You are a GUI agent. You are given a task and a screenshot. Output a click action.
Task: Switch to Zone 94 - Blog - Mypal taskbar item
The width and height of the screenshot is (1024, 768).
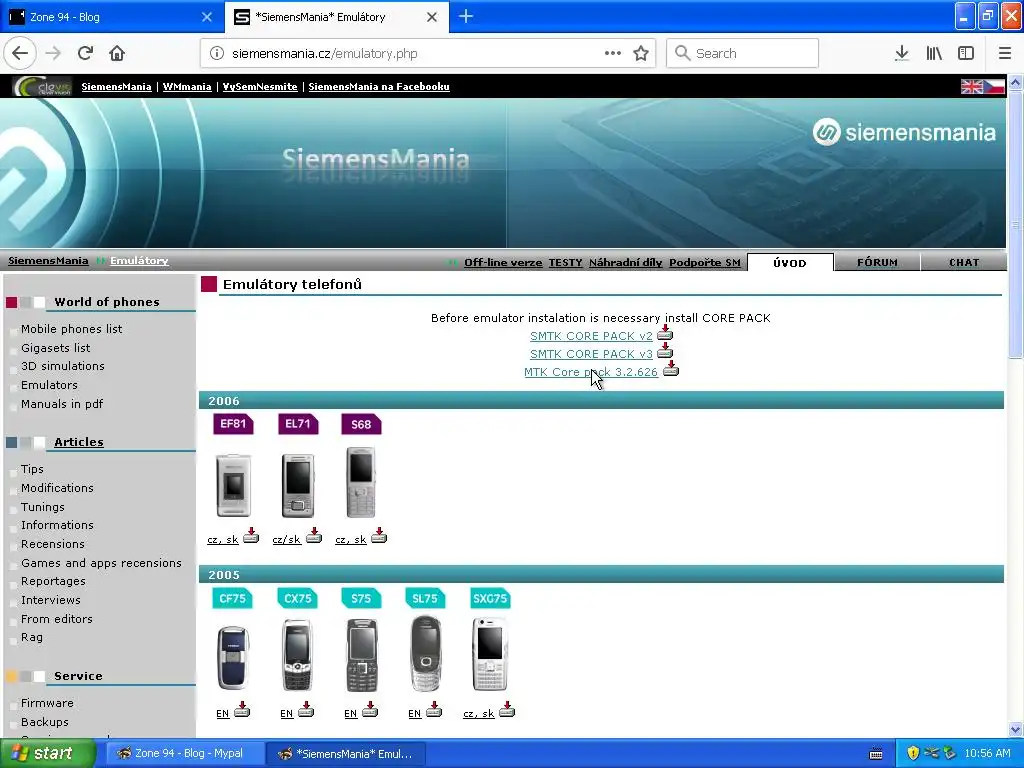[x=185, y=754]
